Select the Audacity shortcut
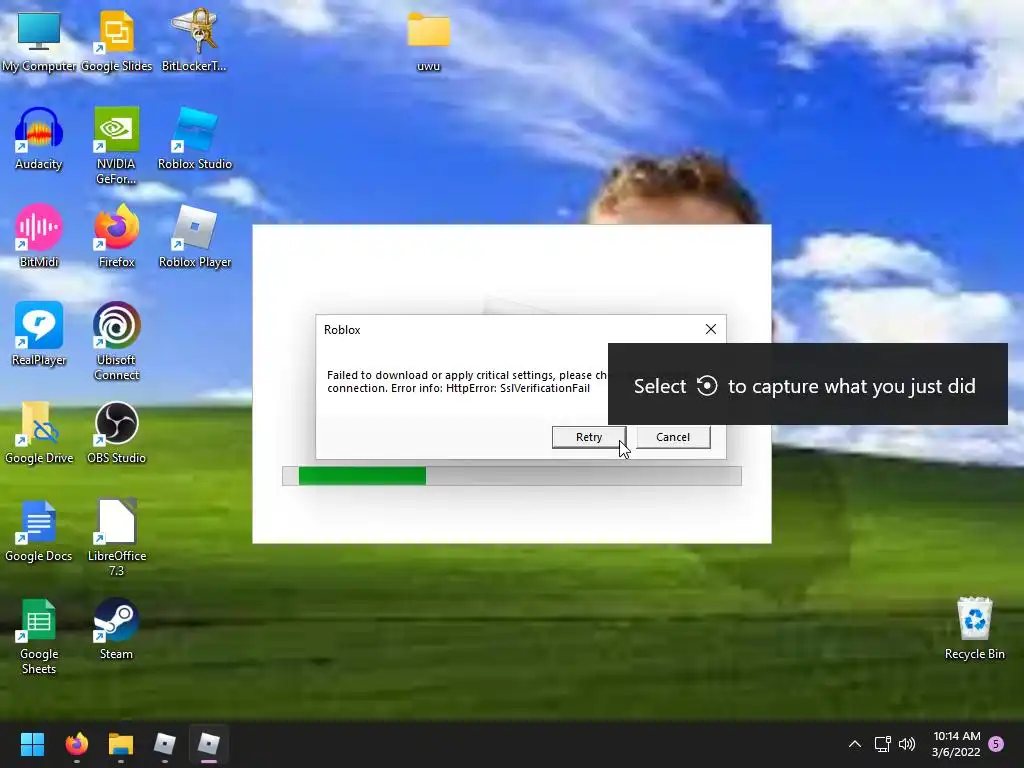The image size is (1024, 768). click(x=39, y=138)
